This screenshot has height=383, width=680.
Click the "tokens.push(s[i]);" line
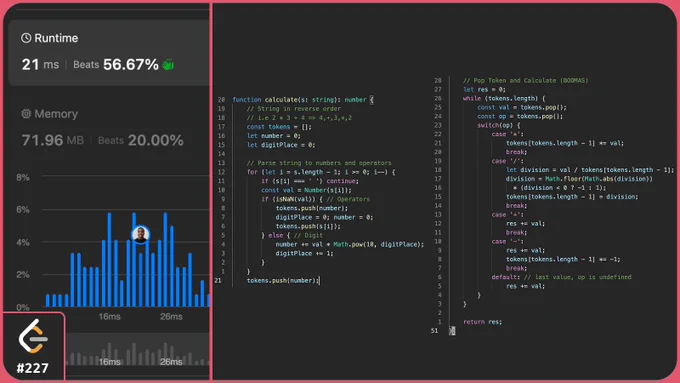click(x=308, y=226)
